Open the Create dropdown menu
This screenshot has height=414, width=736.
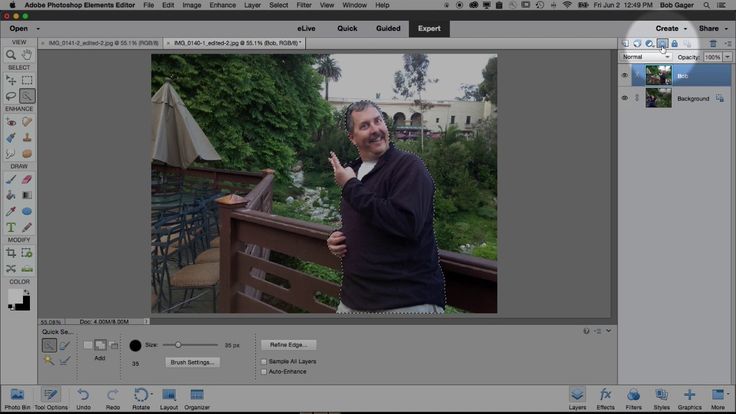[670, 28]
